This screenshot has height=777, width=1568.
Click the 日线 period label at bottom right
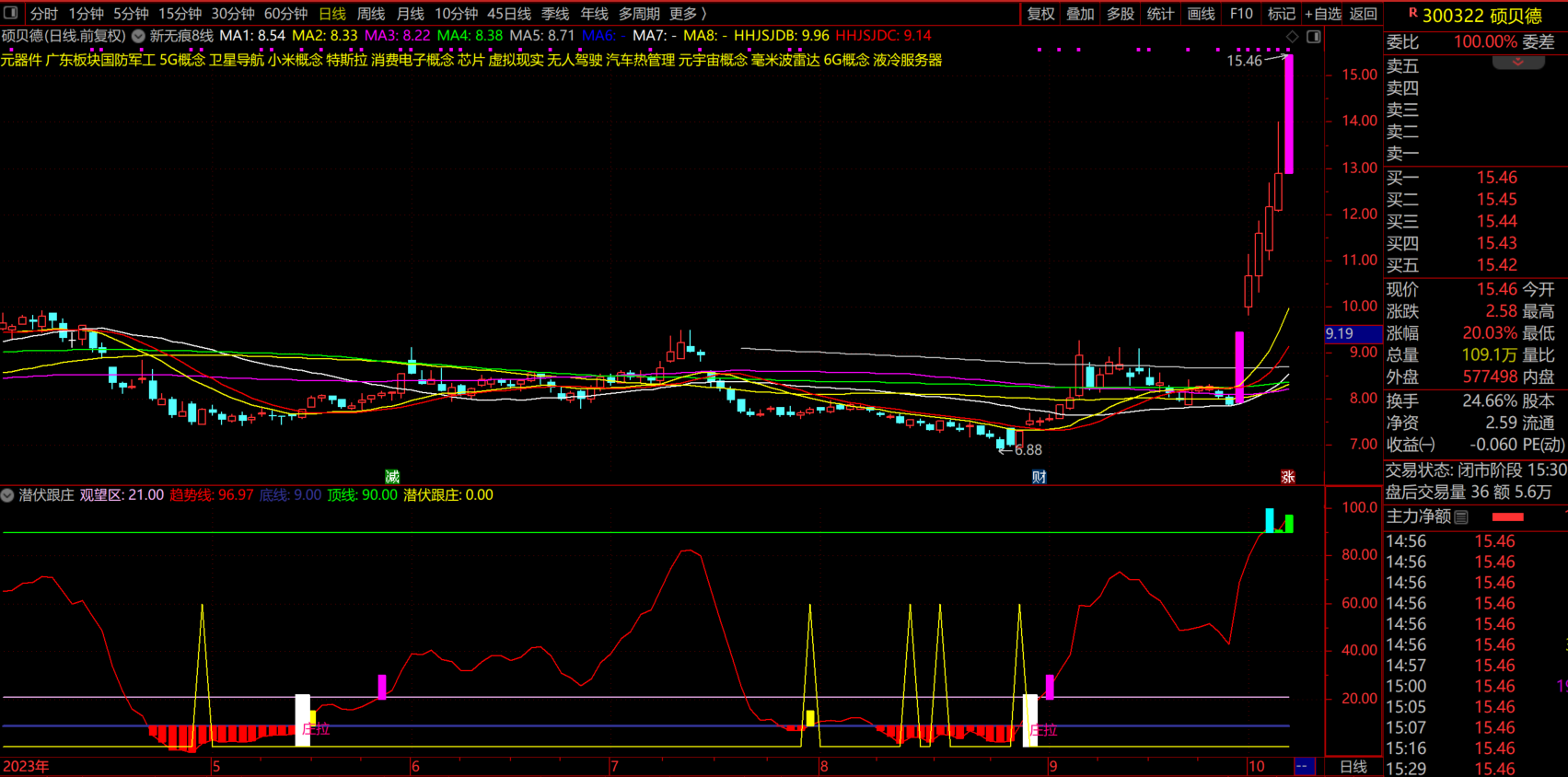1353,767
